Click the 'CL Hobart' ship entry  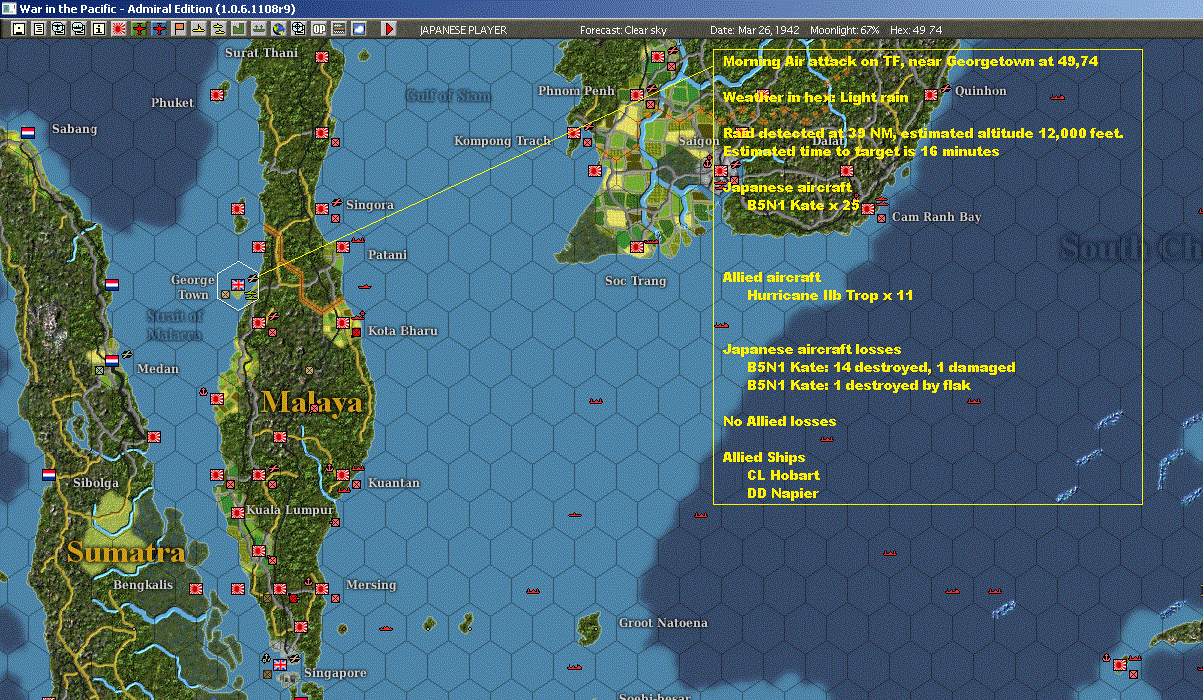coord(783,475)
